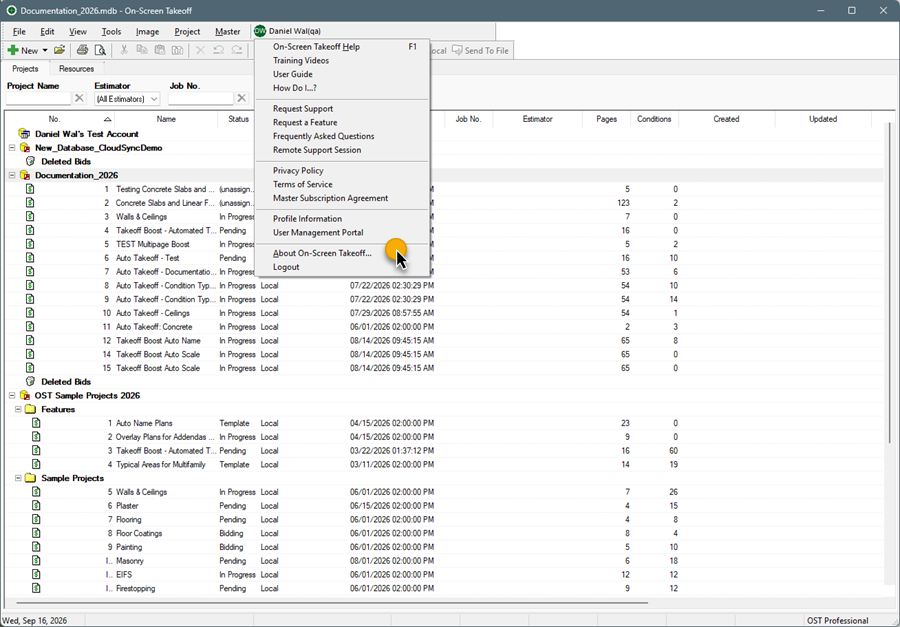Click the Delete X toolbar icon
900x627 pixels.
point(200,51)
